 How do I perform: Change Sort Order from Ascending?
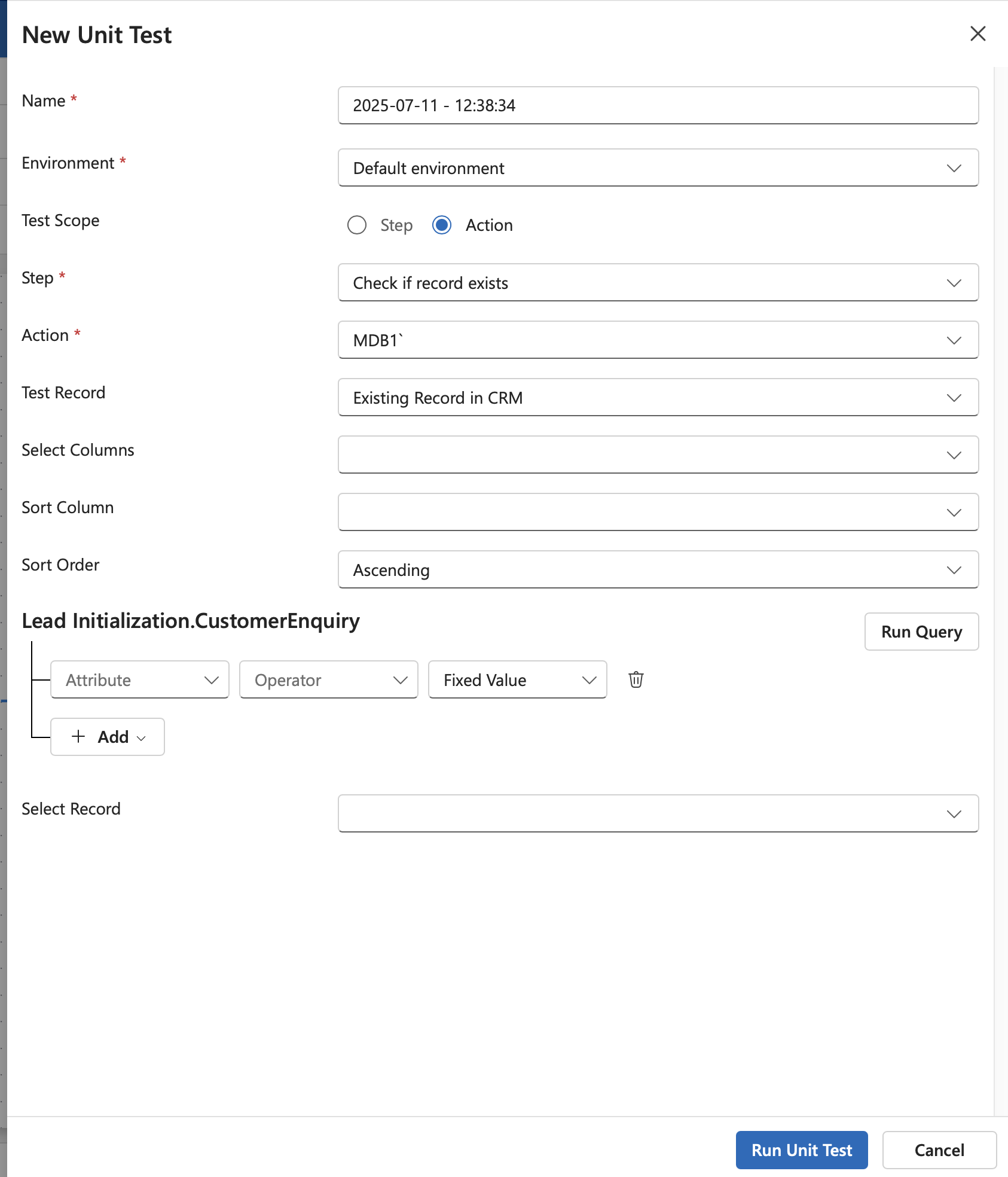click(x=658, y=569)
